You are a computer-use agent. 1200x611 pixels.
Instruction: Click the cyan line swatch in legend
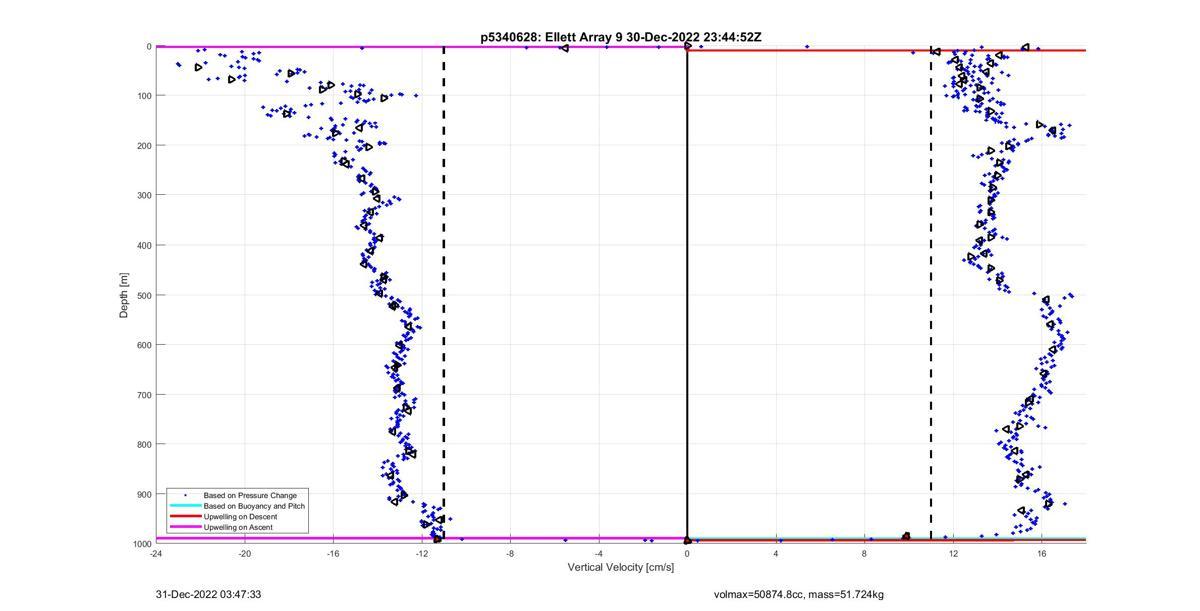(184, 506)
